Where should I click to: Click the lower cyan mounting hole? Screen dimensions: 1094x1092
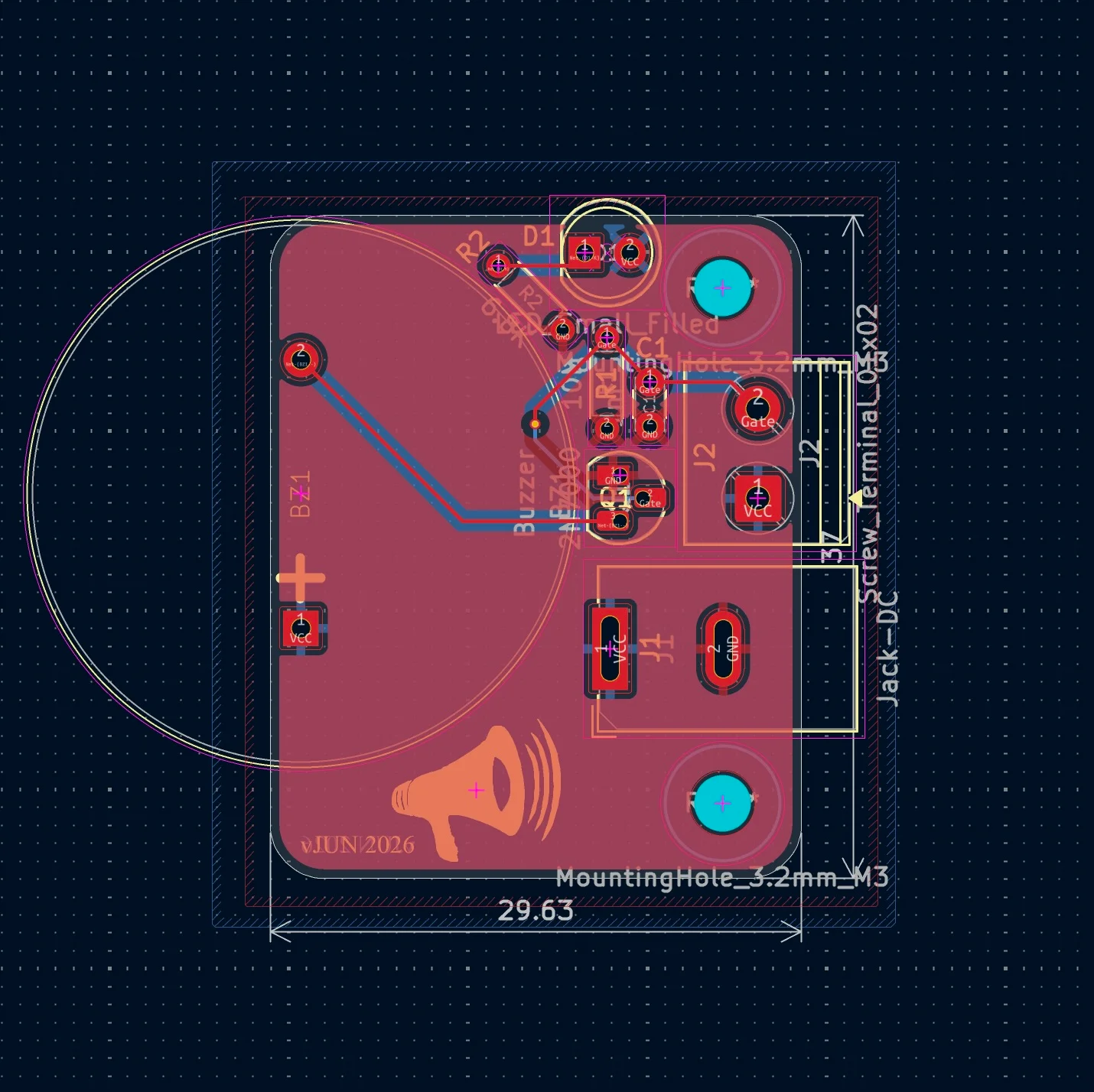point(722,803)
